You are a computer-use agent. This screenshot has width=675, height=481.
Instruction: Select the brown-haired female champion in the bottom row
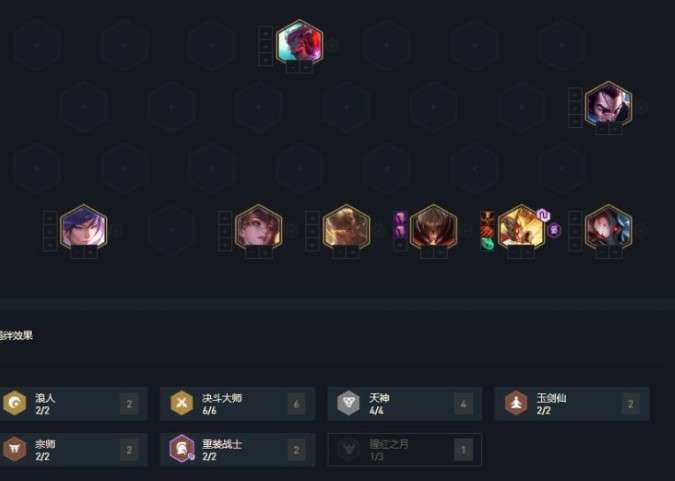(x=258, y=228)
